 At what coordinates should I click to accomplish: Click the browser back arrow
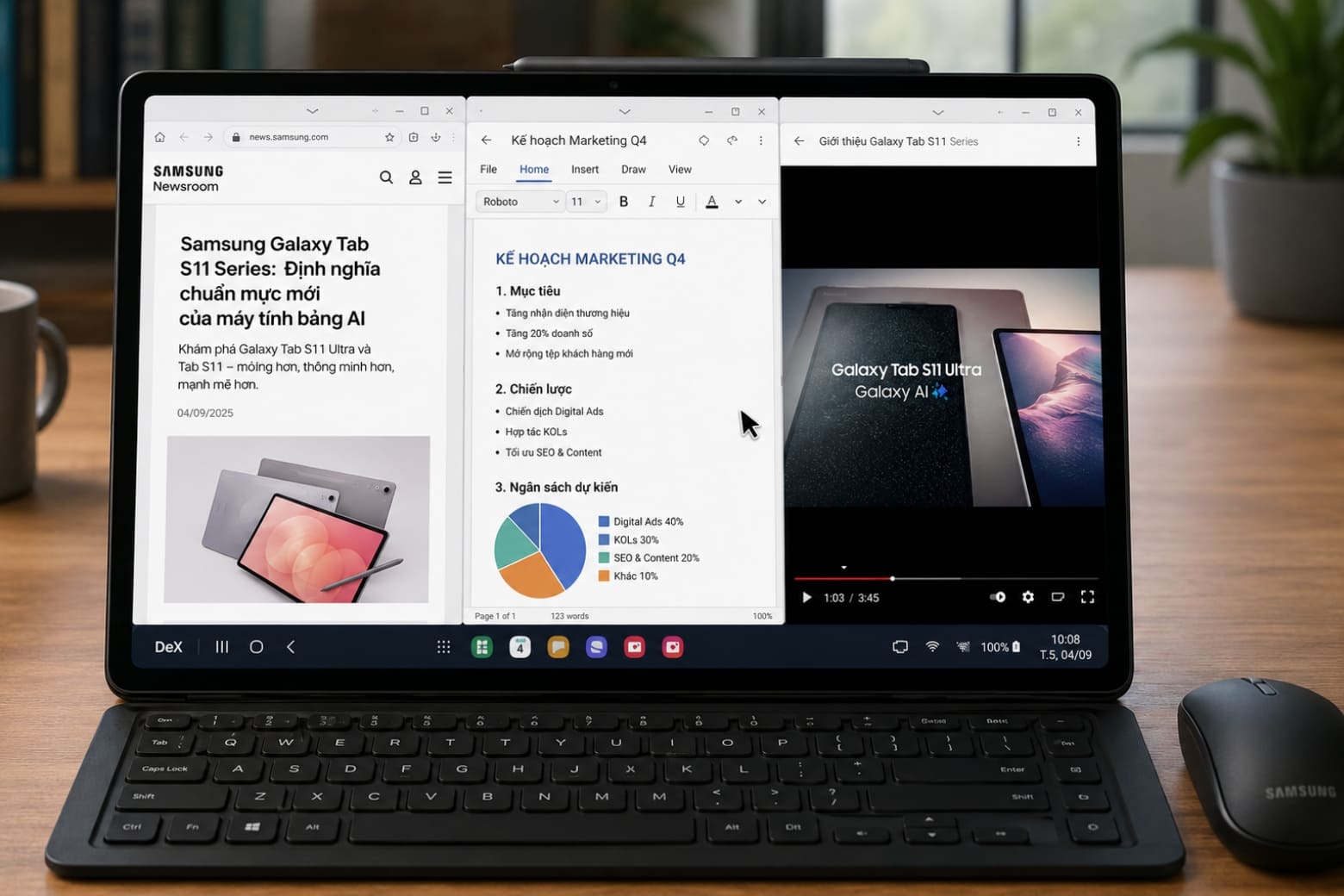tap(184, 137)
